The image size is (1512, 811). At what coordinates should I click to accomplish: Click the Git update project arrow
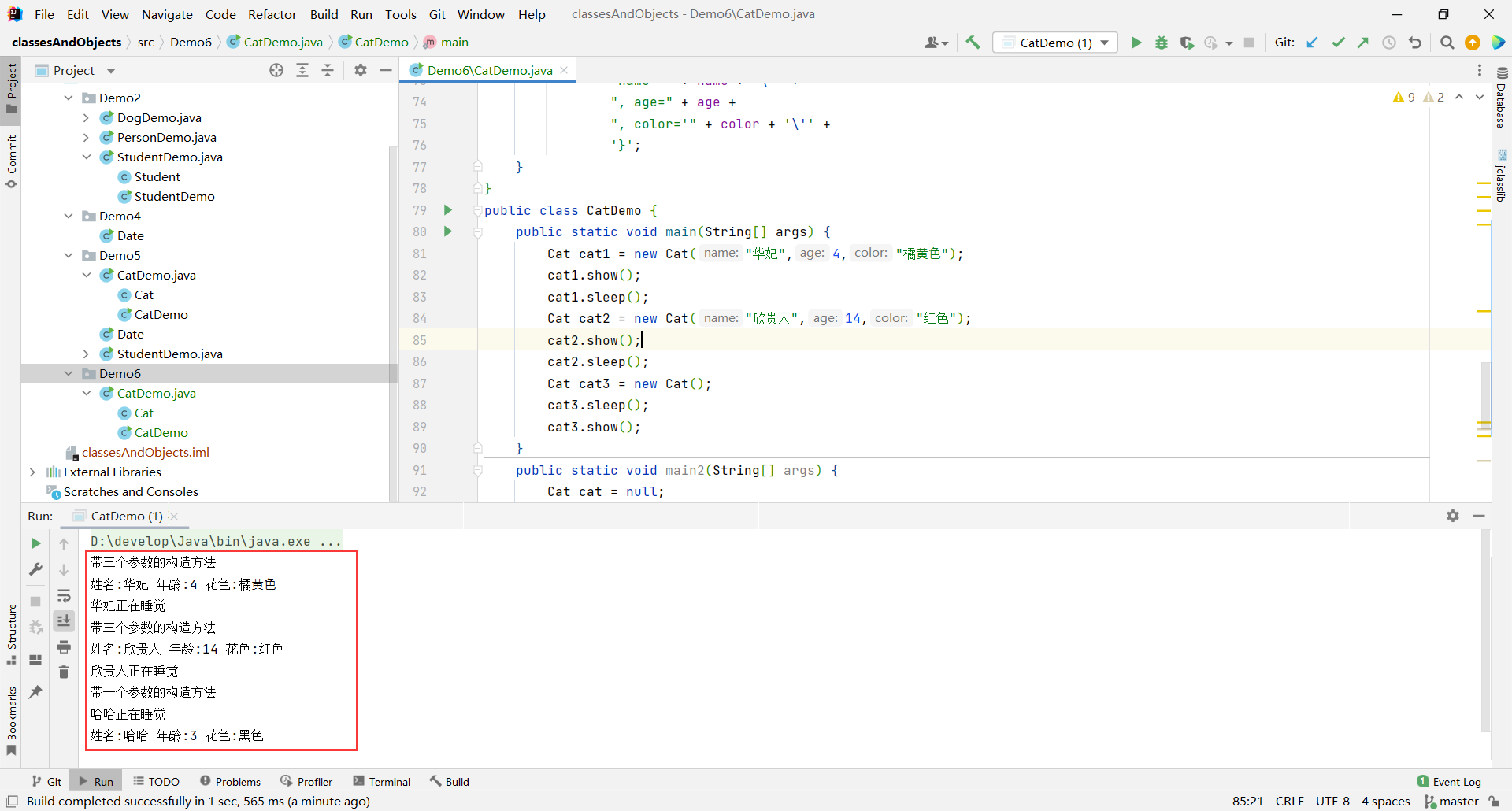click(x=1312, y=43)
